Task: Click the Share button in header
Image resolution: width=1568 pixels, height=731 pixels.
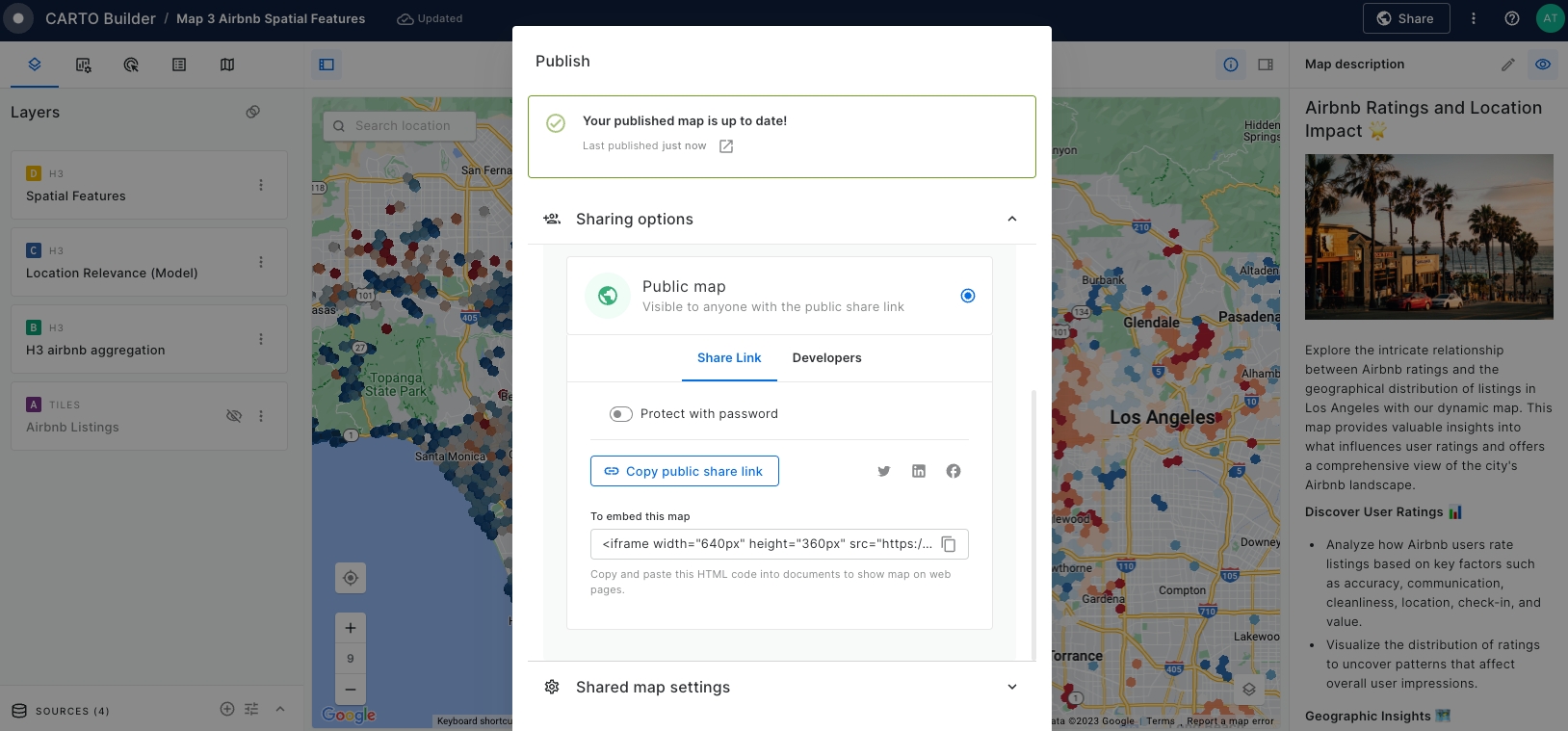Action: (x=1406, y=18)
